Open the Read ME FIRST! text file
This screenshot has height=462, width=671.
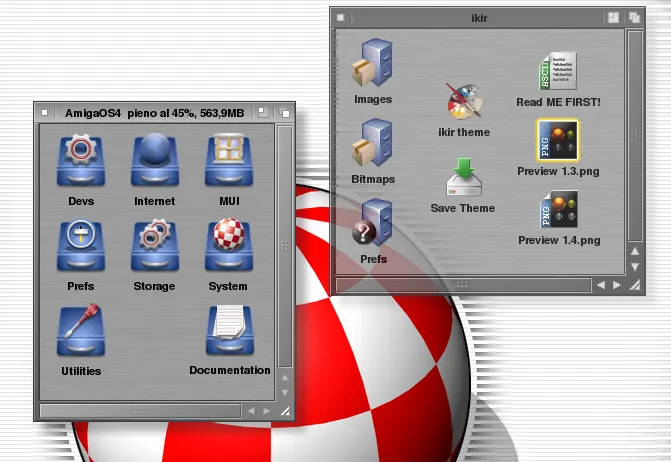(558, 73)
